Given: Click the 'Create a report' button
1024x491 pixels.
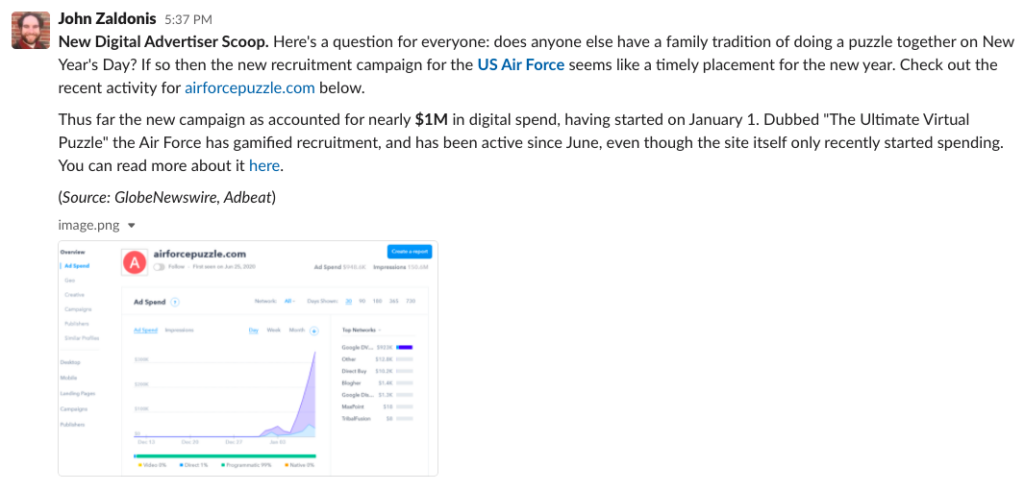Looking at the screenshot, I should coord(409,251).
